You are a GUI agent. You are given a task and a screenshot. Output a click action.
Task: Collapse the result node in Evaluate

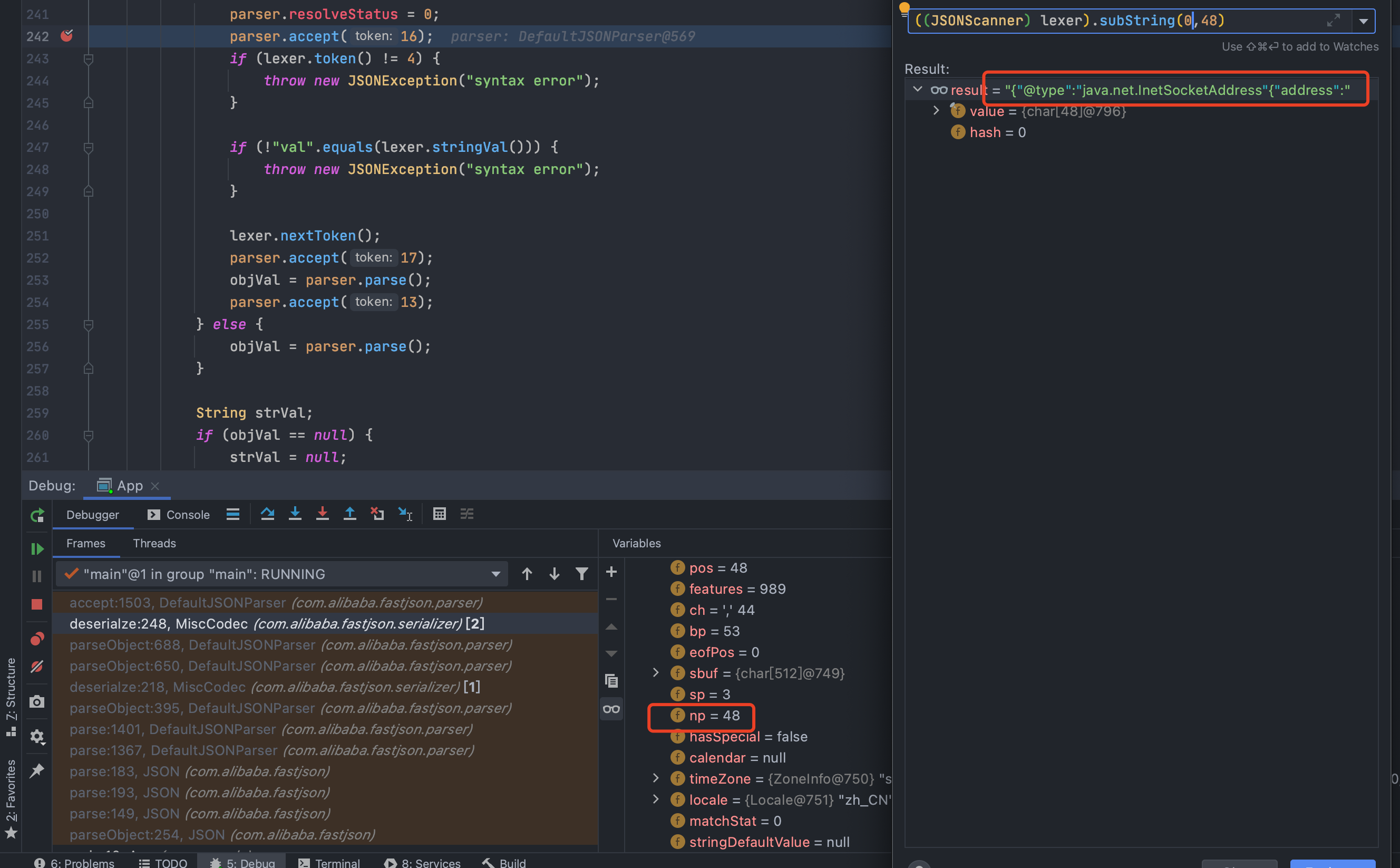918,90
